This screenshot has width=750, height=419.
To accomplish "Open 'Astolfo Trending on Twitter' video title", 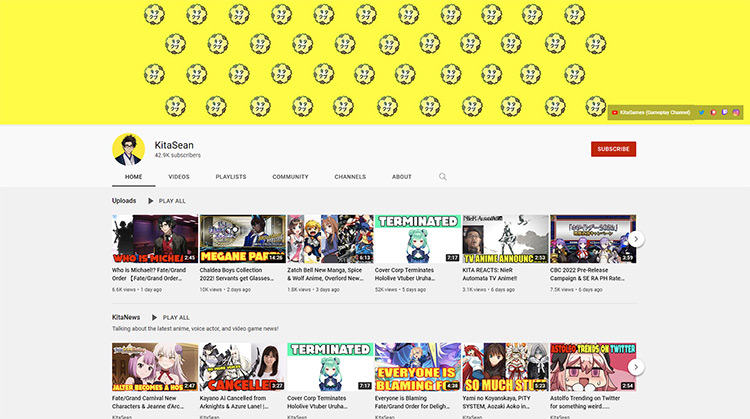I will pos(585,402).
